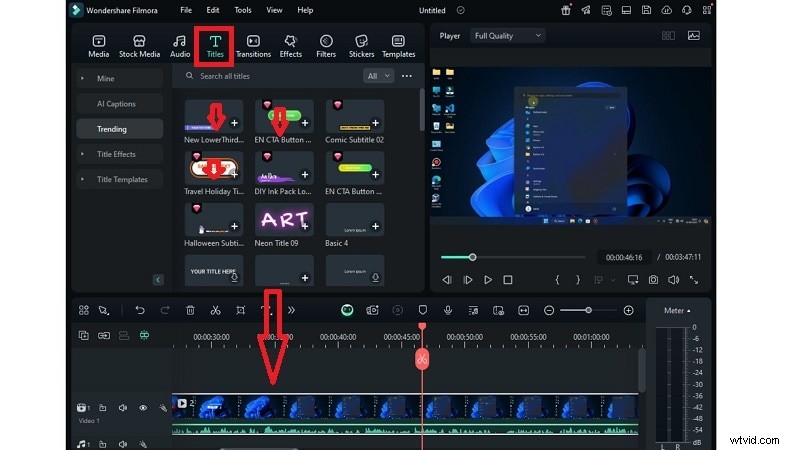Download the YOUR TITLE HERE template

click(x=234, y=278)
